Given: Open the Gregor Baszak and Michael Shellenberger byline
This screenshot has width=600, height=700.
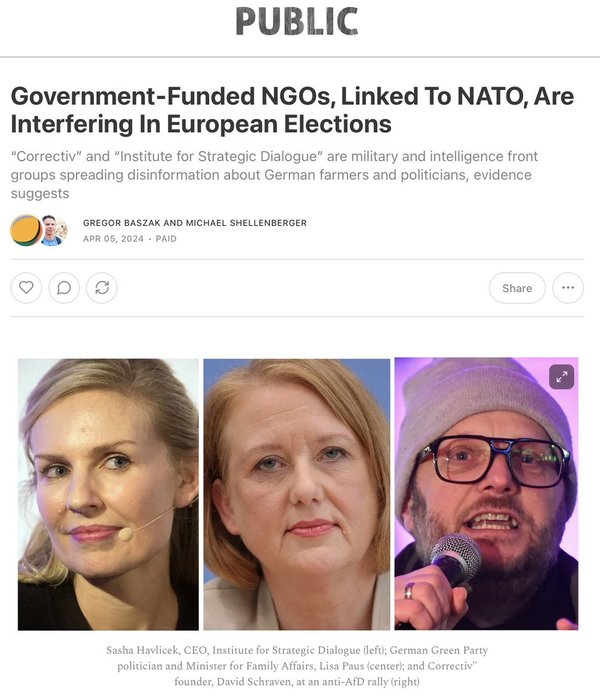Looking at the screenshot, I should 195,223.
